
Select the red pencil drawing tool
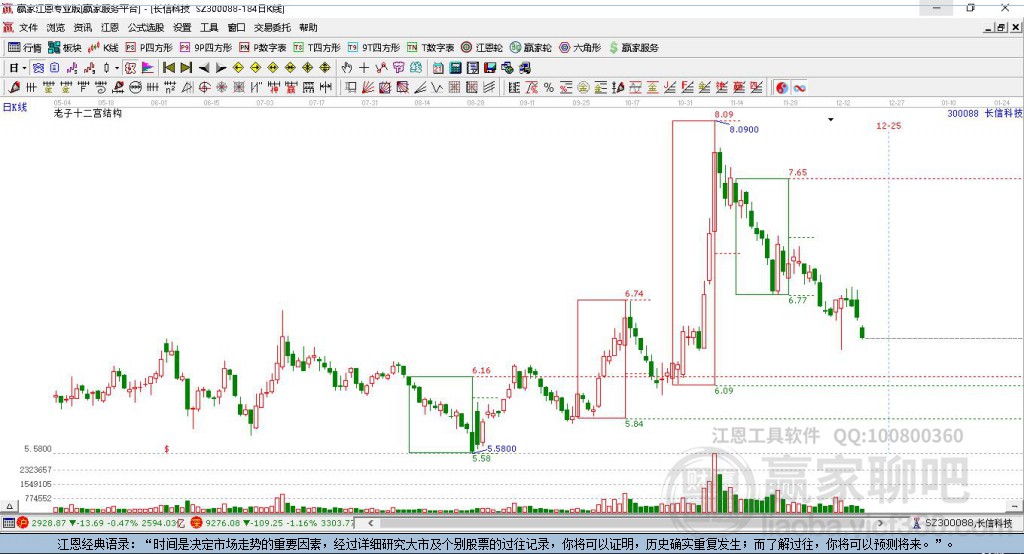tap(14, 88)
